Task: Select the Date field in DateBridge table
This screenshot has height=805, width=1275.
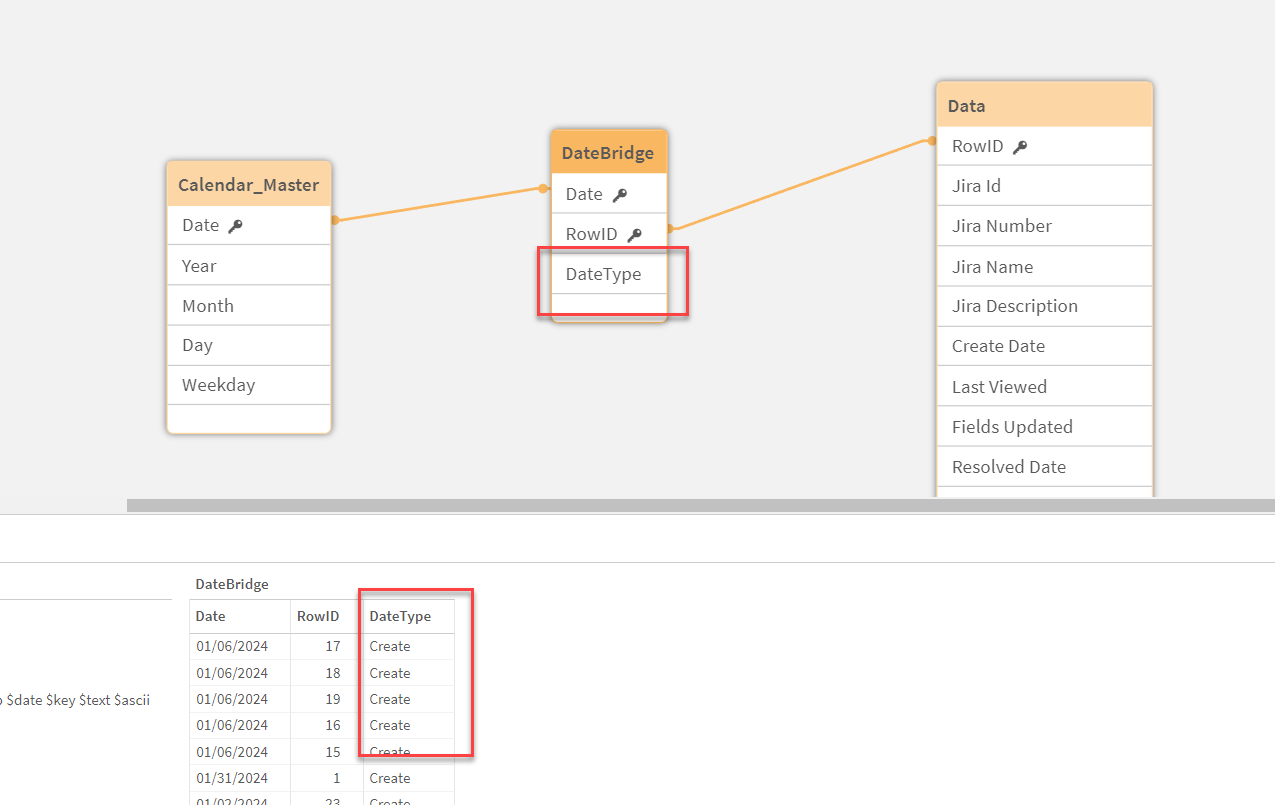Action: 608,194
